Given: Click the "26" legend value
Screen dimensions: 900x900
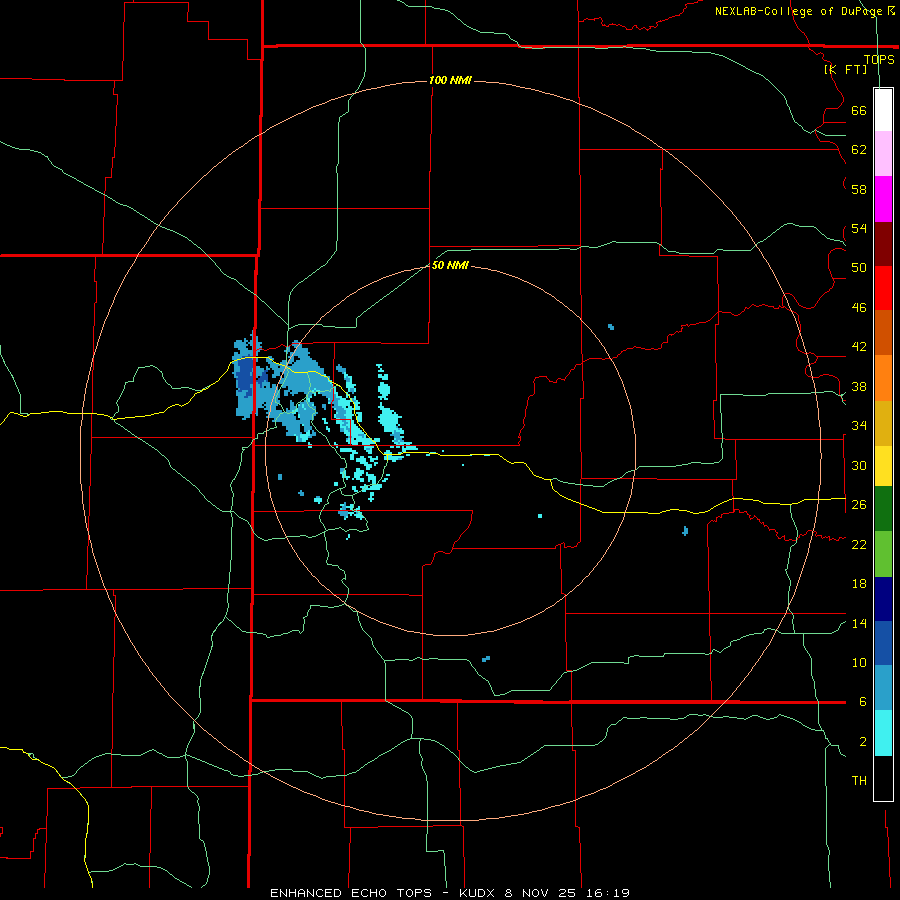Looking at the screenshot, I should pos(859,505).
